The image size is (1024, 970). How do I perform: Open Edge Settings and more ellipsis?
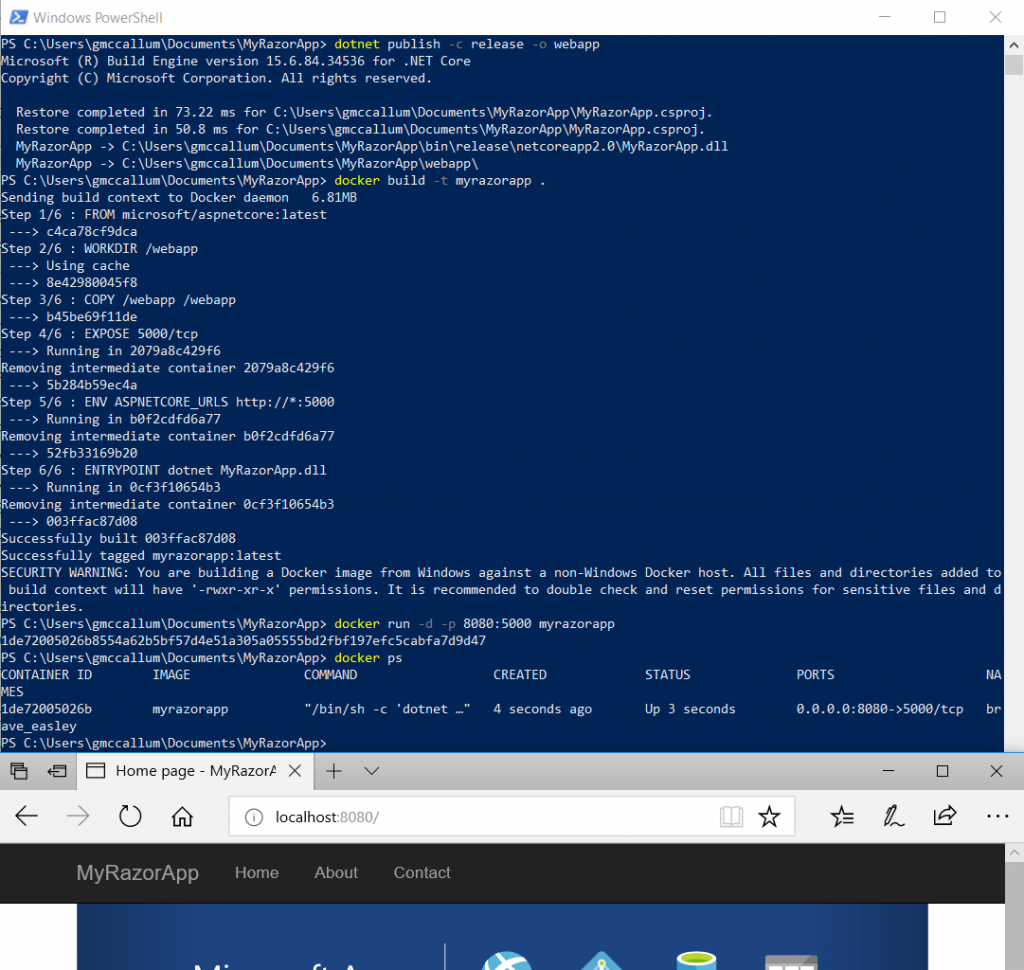tap(998, 816)
